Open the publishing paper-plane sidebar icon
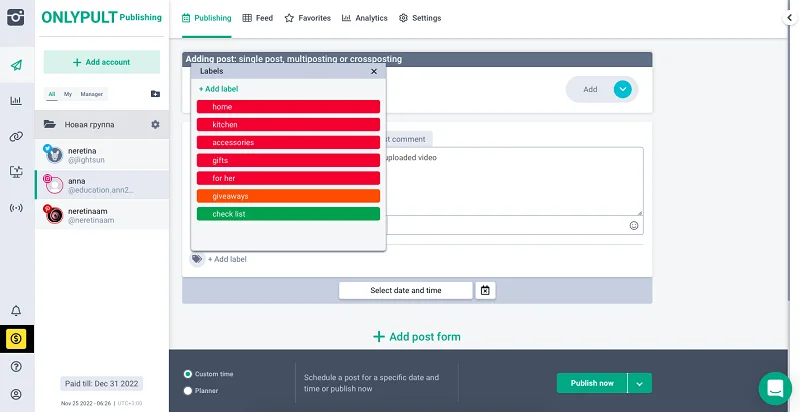Viewport: 800px width, 412px height. click(16, 65)
